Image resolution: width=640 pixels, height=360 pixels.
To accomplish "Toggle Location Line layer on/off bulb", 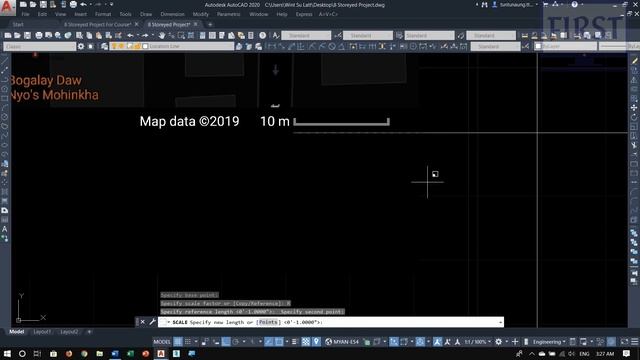I will click(114, 47).
